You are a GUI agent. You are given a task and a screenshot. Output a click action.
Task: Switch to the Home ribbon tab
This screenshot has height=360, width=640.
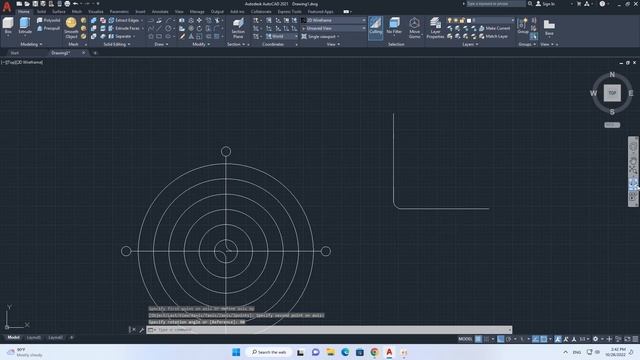(x=24, y=12)
